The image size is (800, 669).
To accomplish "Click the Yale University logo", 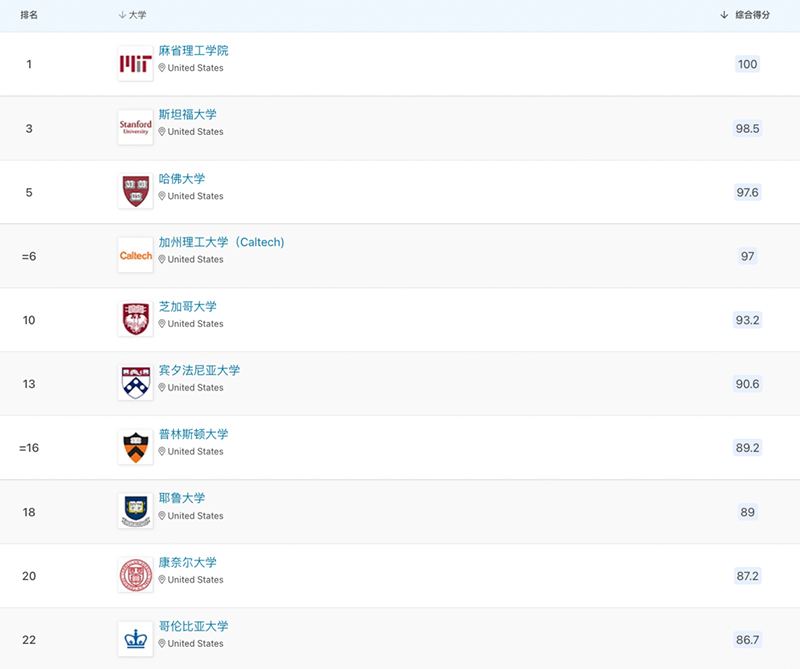I will (x=135, y=512).
